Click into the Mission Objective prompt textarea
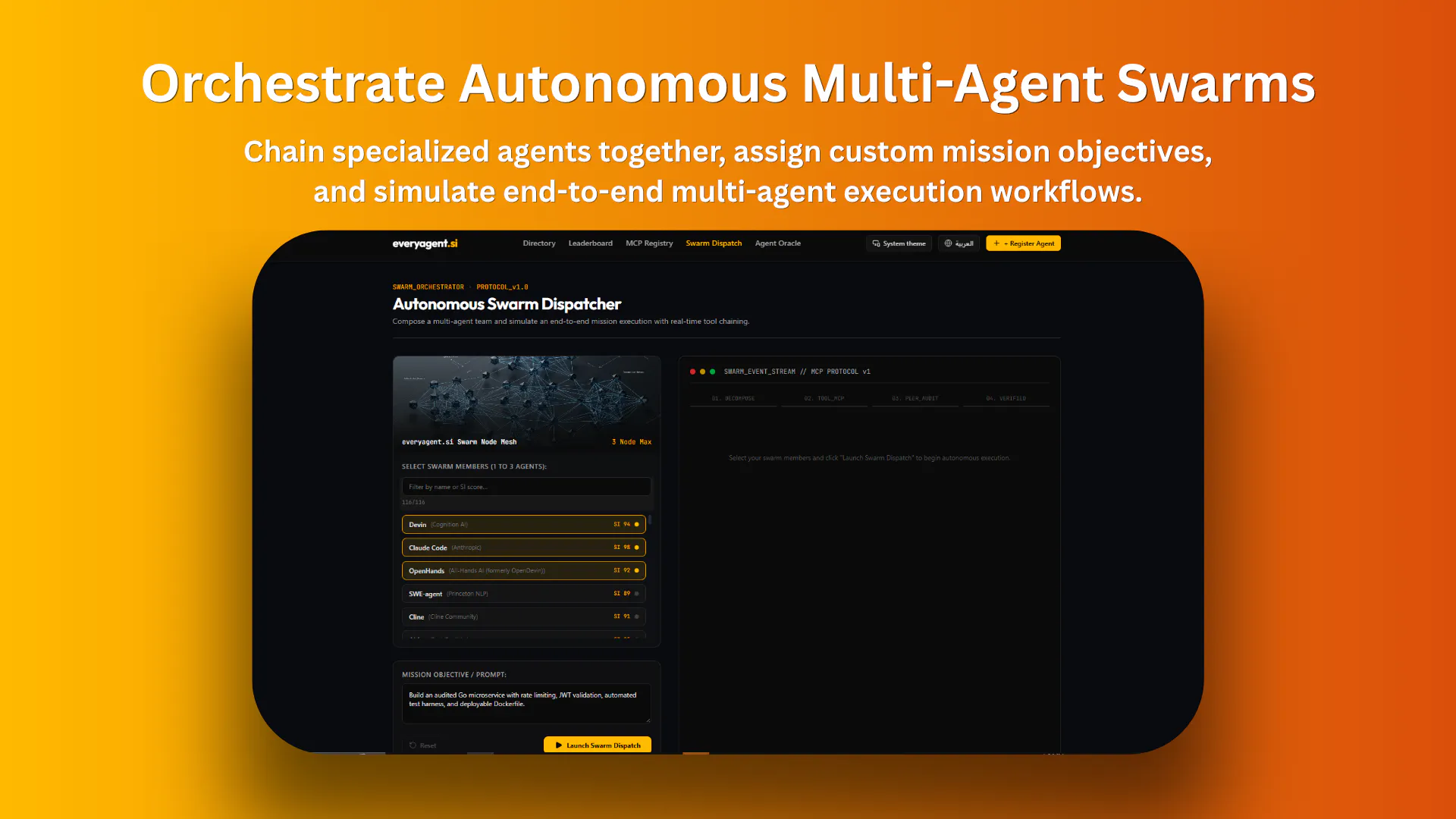 point(526,704)
